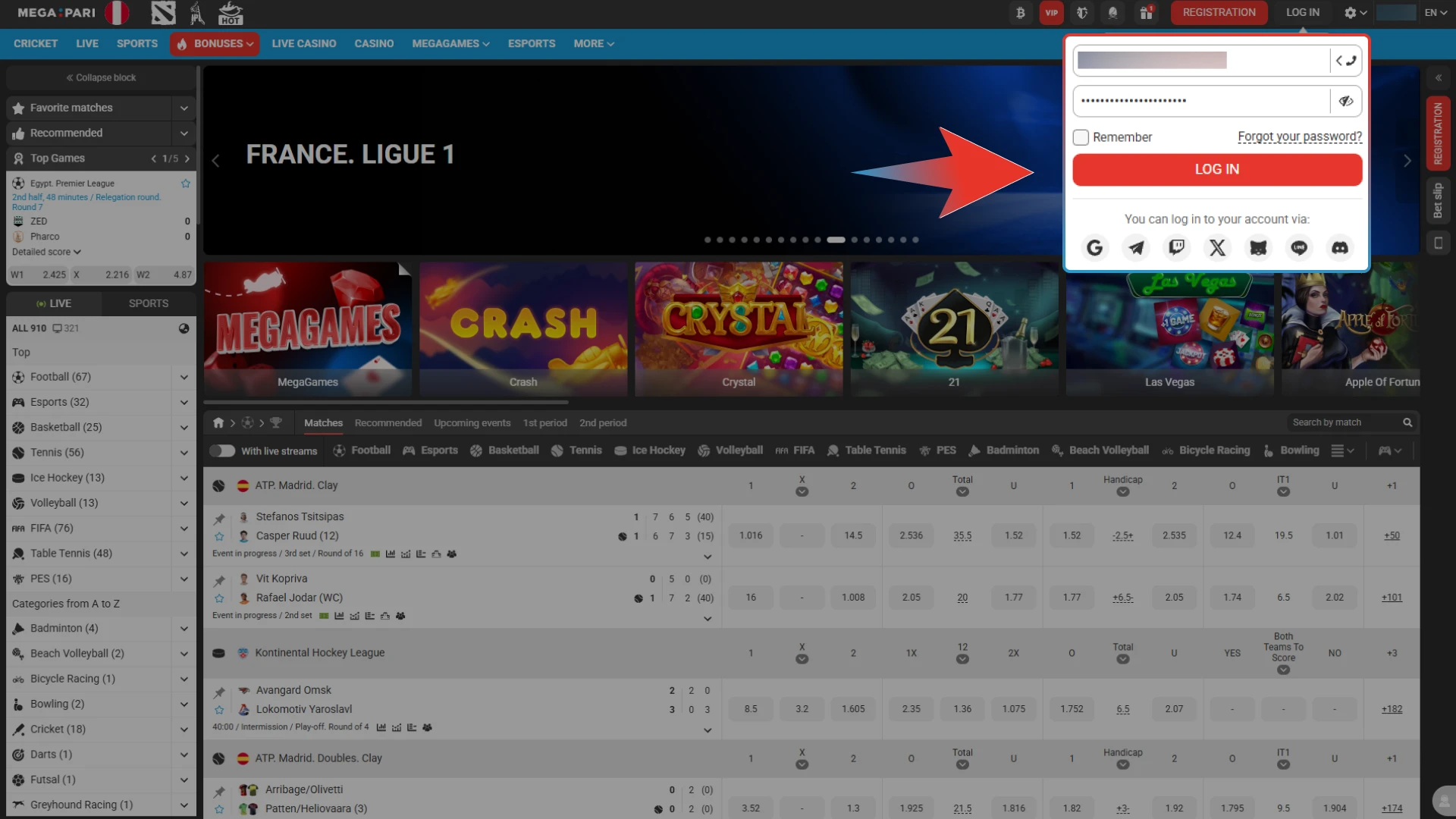This screenshot has width=1456, height=819.
Task: Open the settings gear dropdown
Action: 1355,13
